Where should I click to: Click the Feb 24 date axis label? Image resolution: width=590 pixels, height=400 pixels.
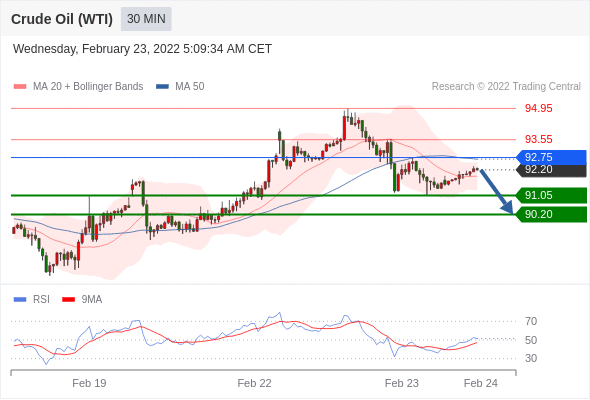click(481, 383)
